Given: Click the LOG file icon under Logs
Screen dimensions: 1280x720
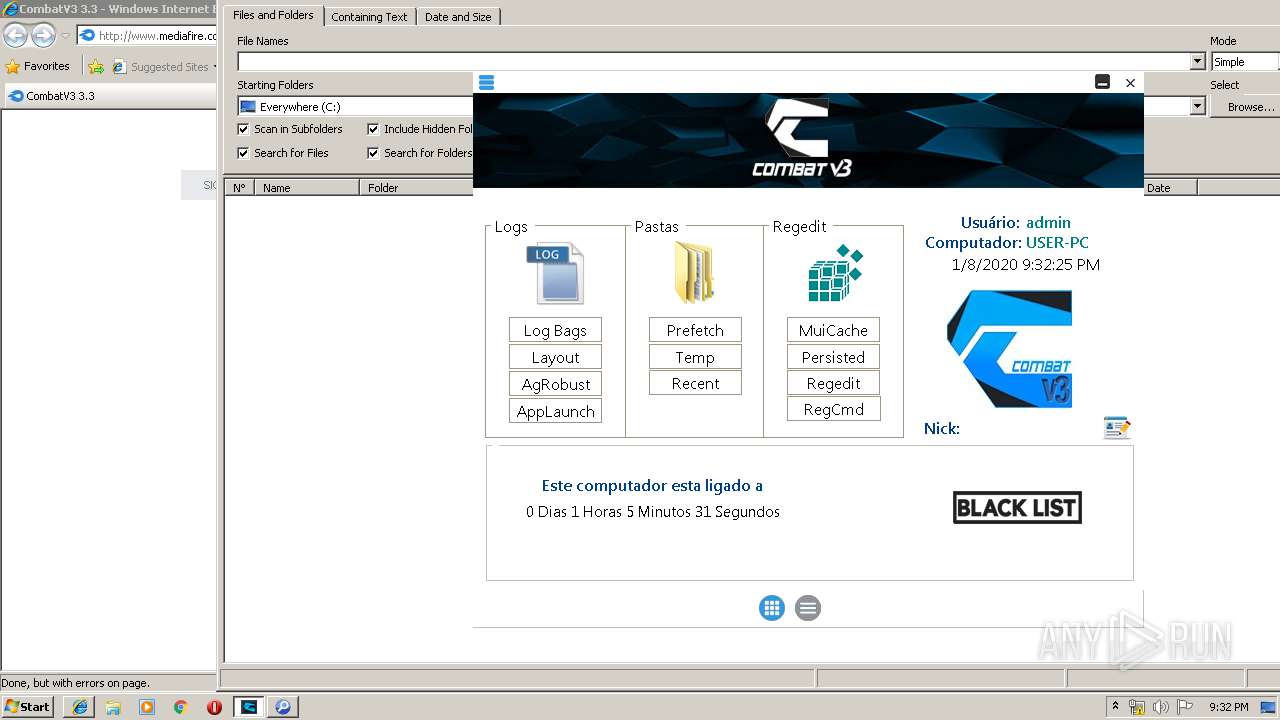Looking at the screenshot, I should 555,273.
